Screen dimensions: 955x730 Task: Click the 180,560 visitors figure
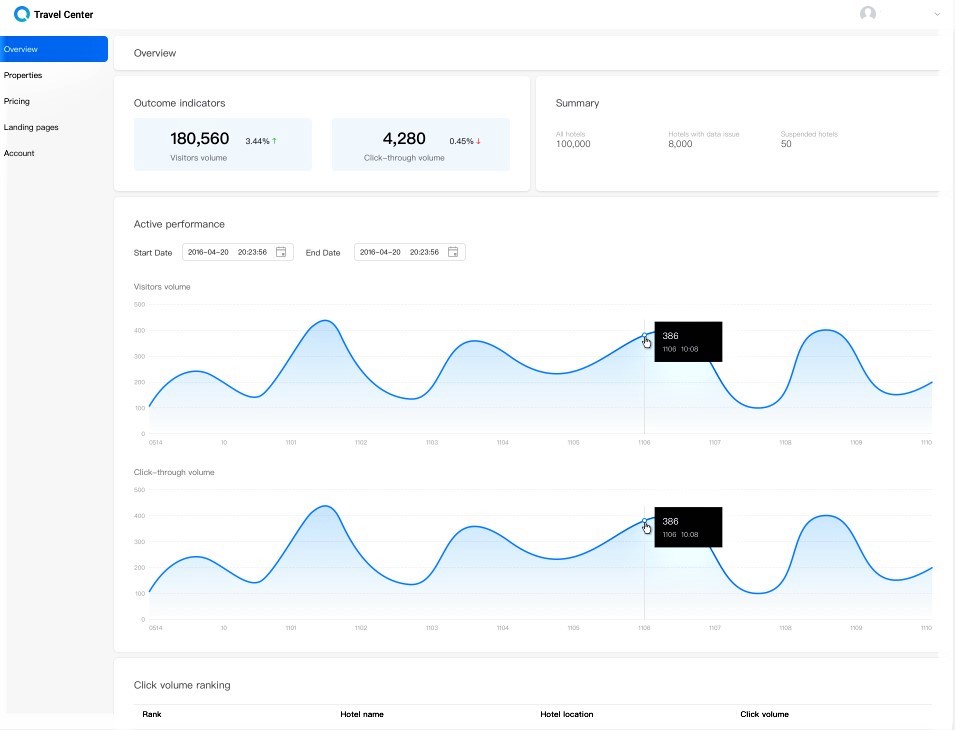click(200, 139)
